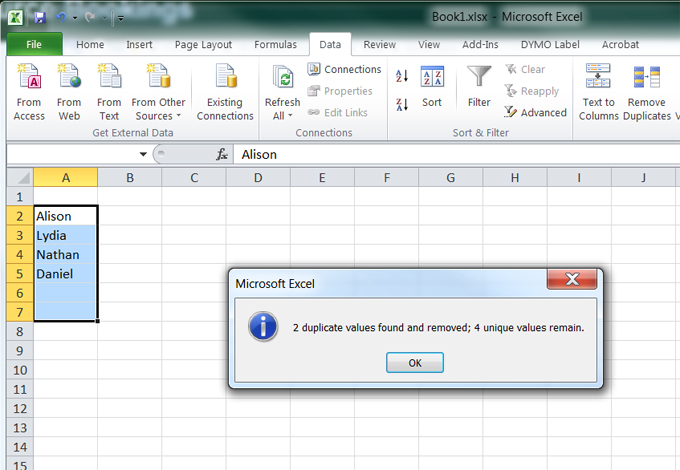The image size is (680, 470).
Task: Select cell A3 containing Lydia
Action: [65, 235]
